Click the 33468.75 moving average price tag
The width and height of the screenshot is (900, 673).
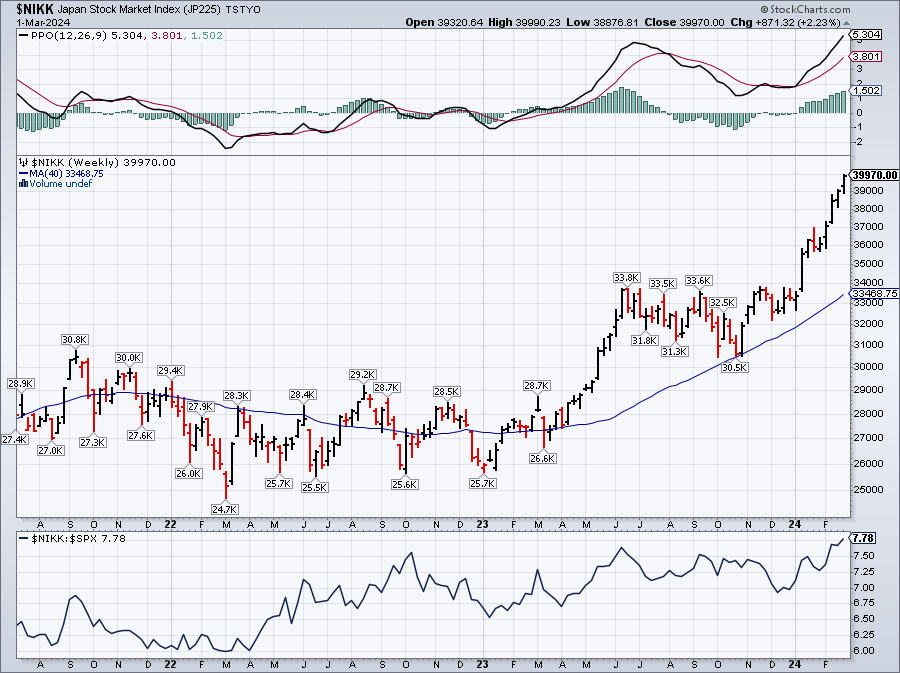tap(875, 293)
